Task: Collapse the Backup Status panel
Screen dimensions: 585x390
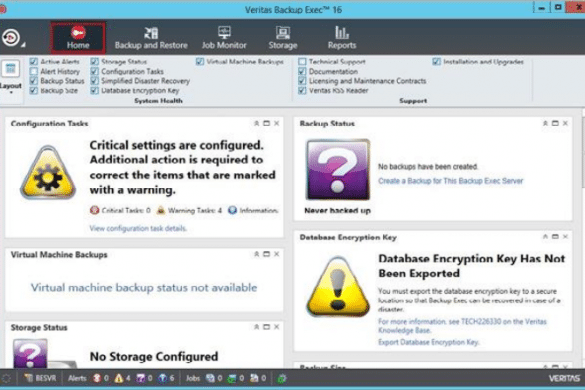Action: 545,124
